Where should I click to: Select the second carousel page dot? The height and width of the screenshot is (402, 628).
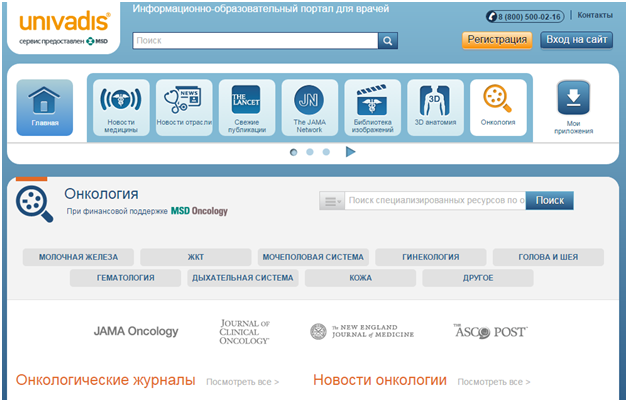(310, 152)
